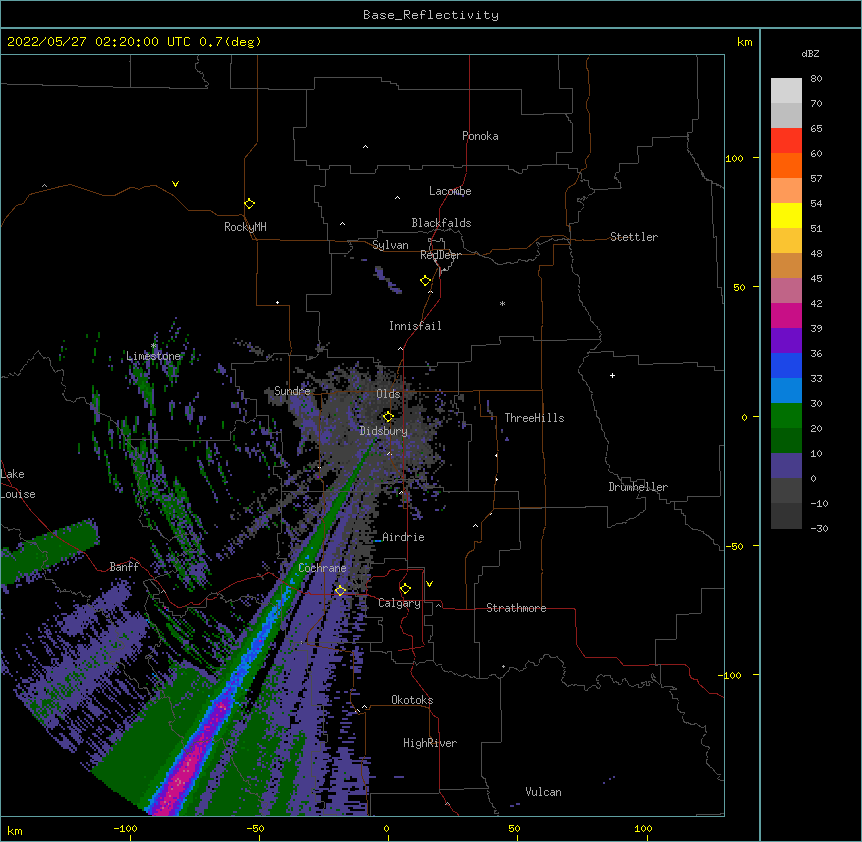Click the bottom axis tick label 50
Viewport: 862px width, 842px height.
tap(513, 828)
